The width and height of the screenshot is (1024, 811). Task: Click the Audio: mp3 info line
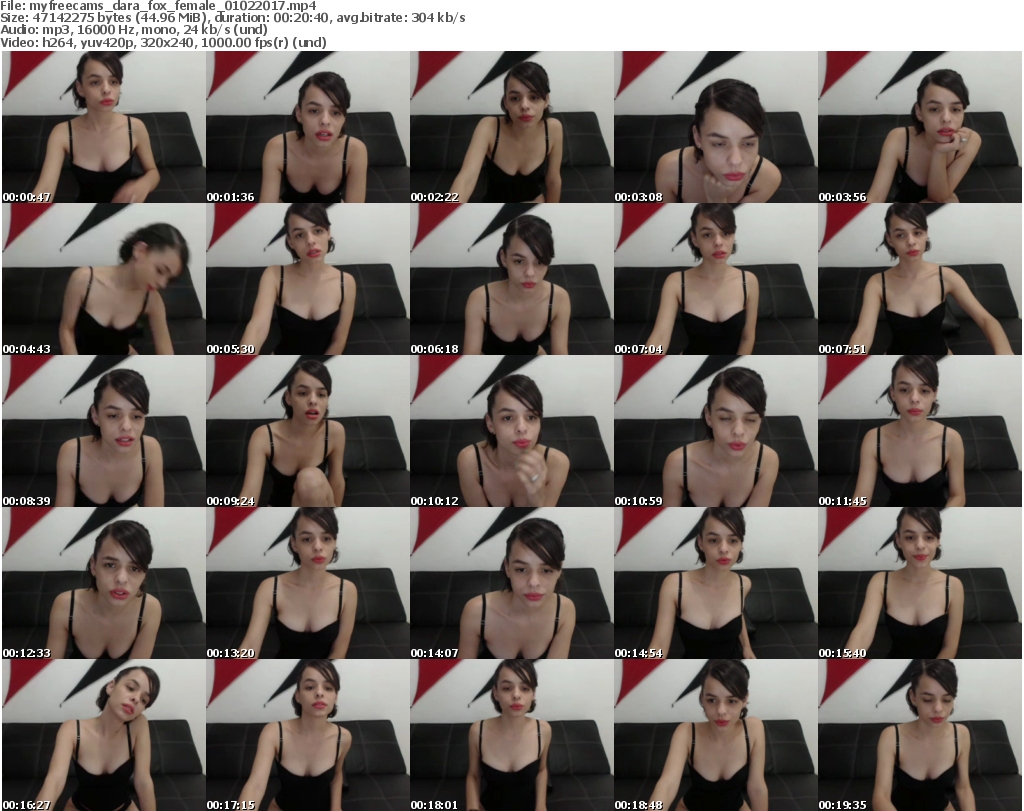coord(134,30)
